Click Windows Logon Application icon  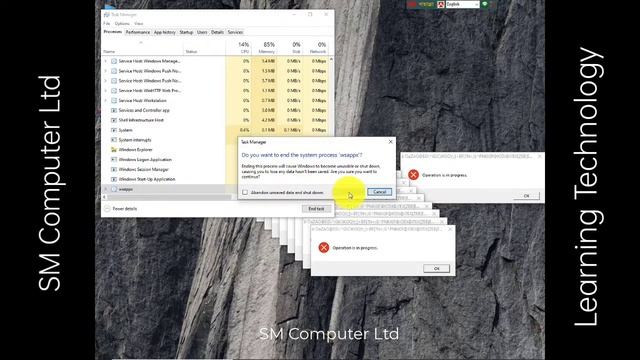[114, 159]
